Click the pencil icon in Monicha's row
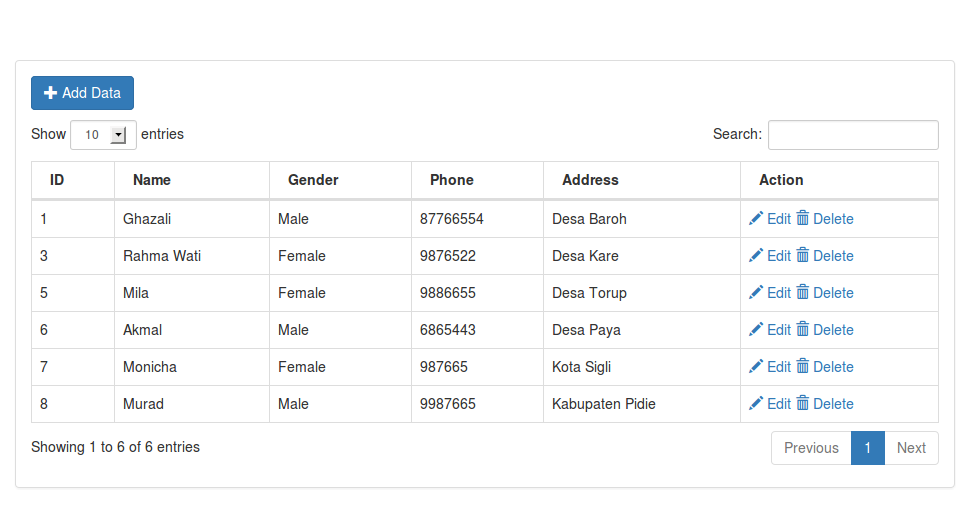 pyautogui.click(x=756, y=367)
